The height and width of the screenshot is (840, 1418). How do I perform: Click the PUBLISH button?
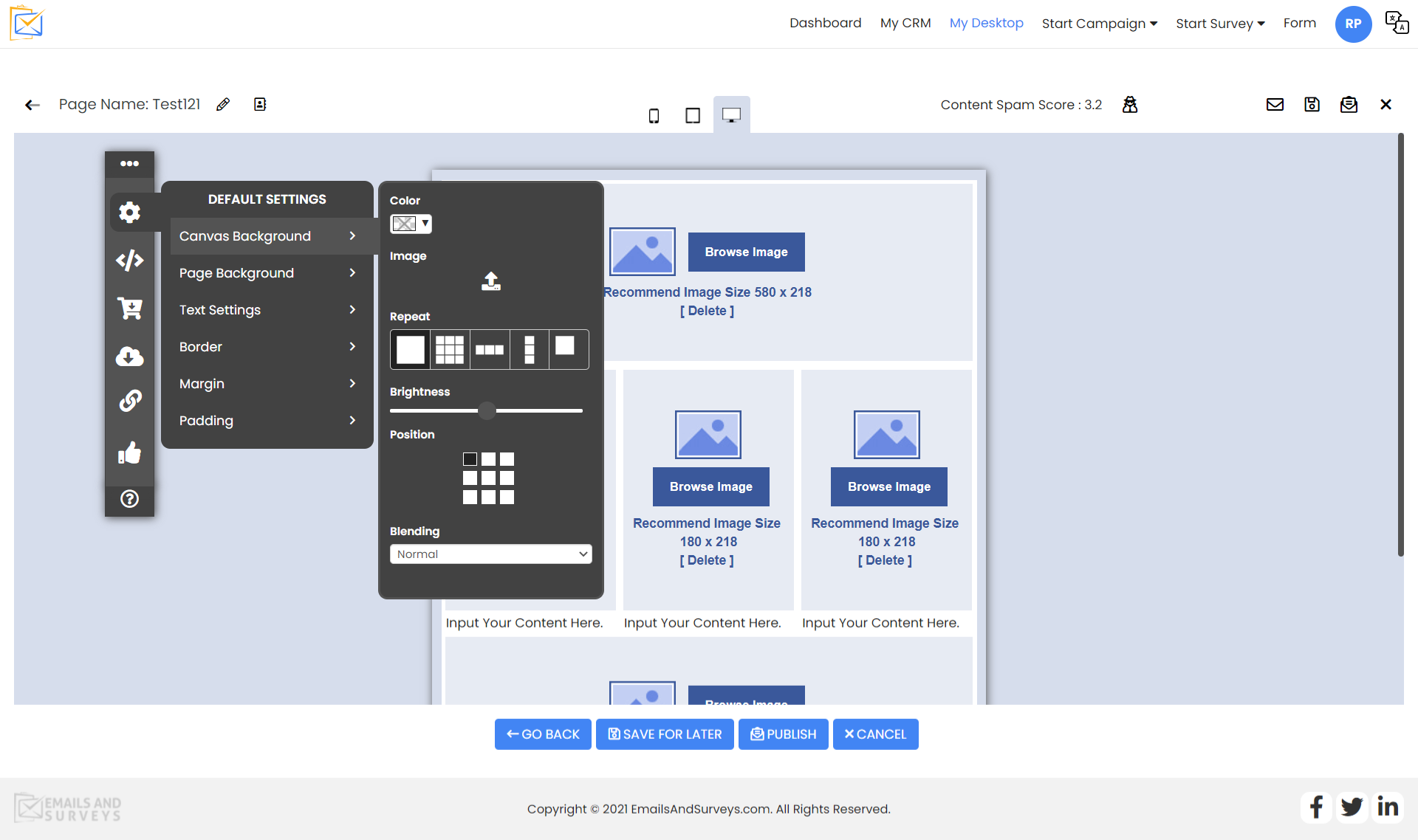pyautogui.click(x=783, y=734)
